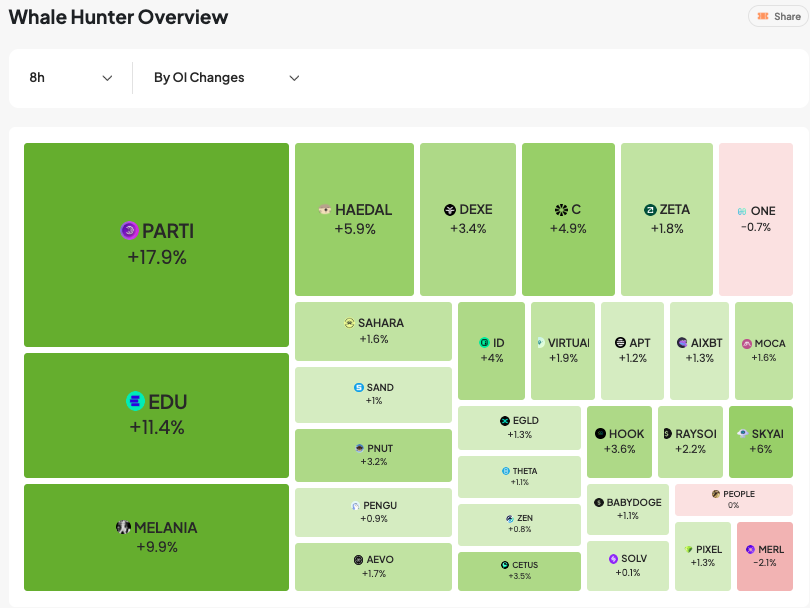Click the PNUT token icon
This screenshot has width=810, height=608.
[x=360, y=448]
